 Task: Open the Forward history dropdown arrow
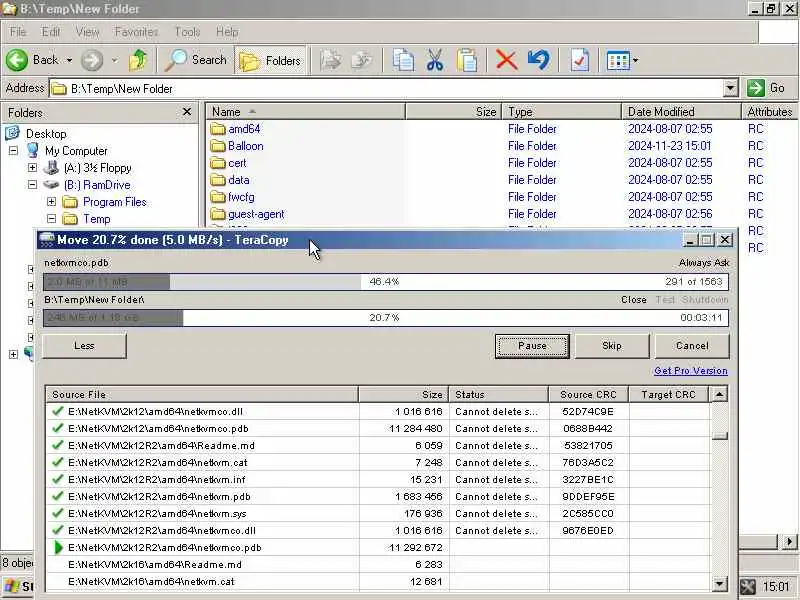[x=115, y=60]
